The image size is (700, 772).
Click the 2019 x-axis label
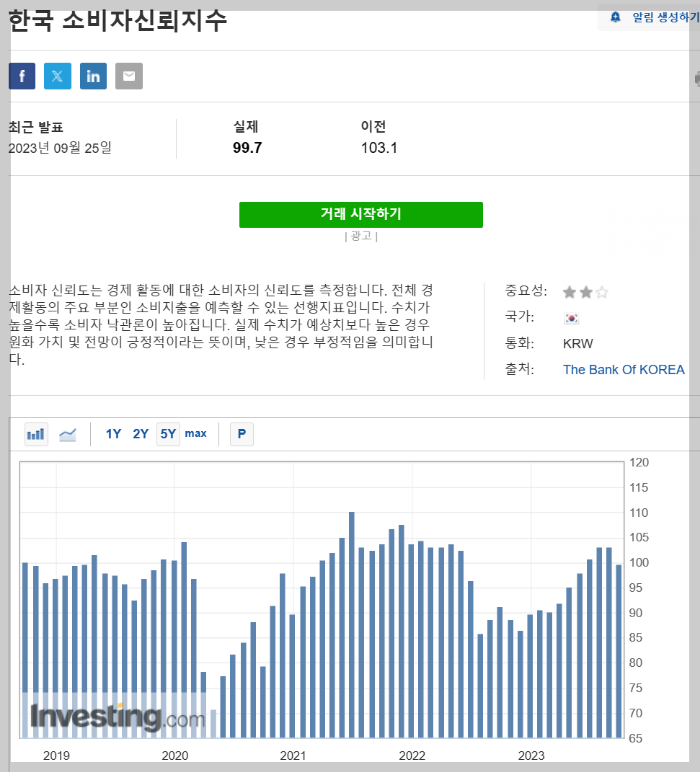56,756
